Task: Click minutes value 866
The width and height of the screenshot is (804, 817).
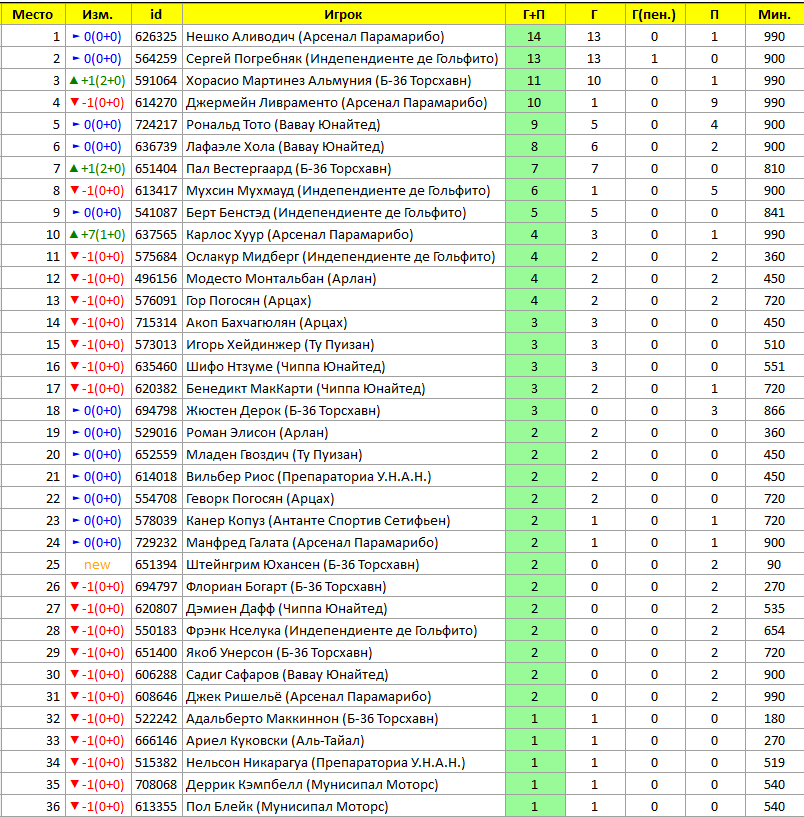Action: tap(774, 411)
